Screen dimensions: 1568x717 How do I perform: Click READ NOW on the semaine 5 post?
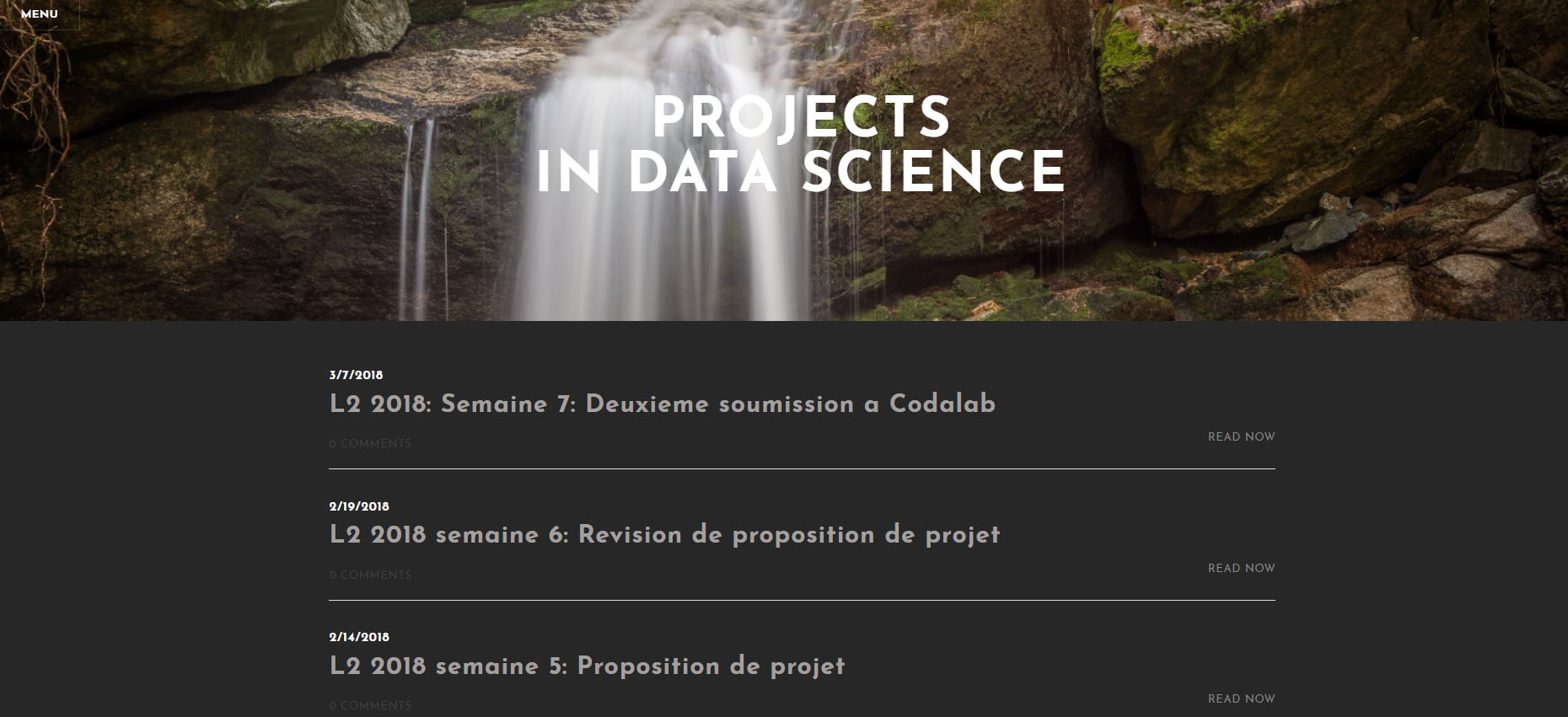coord(1240,698)
